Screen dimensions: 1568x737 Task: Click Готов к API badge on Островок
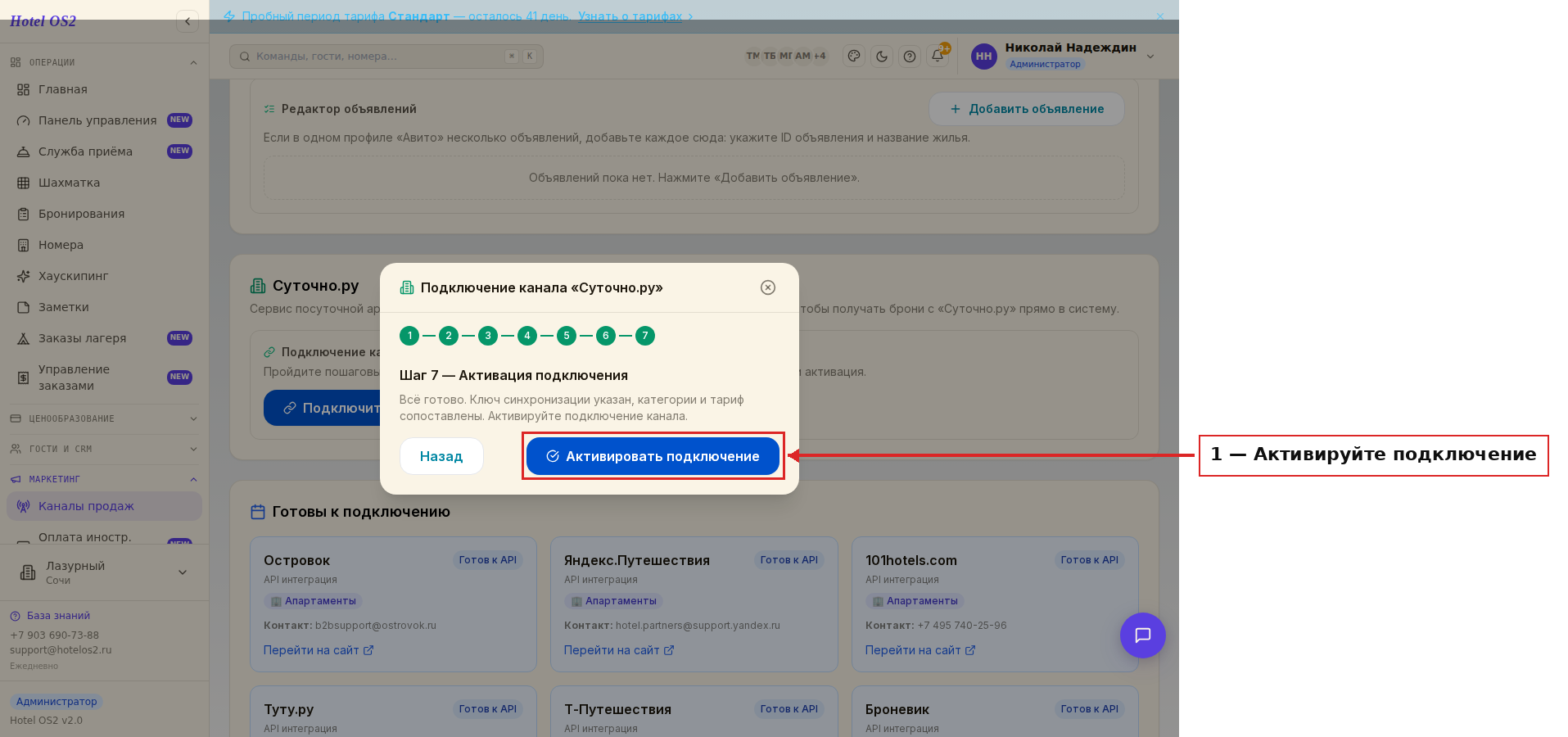[488, 560]
